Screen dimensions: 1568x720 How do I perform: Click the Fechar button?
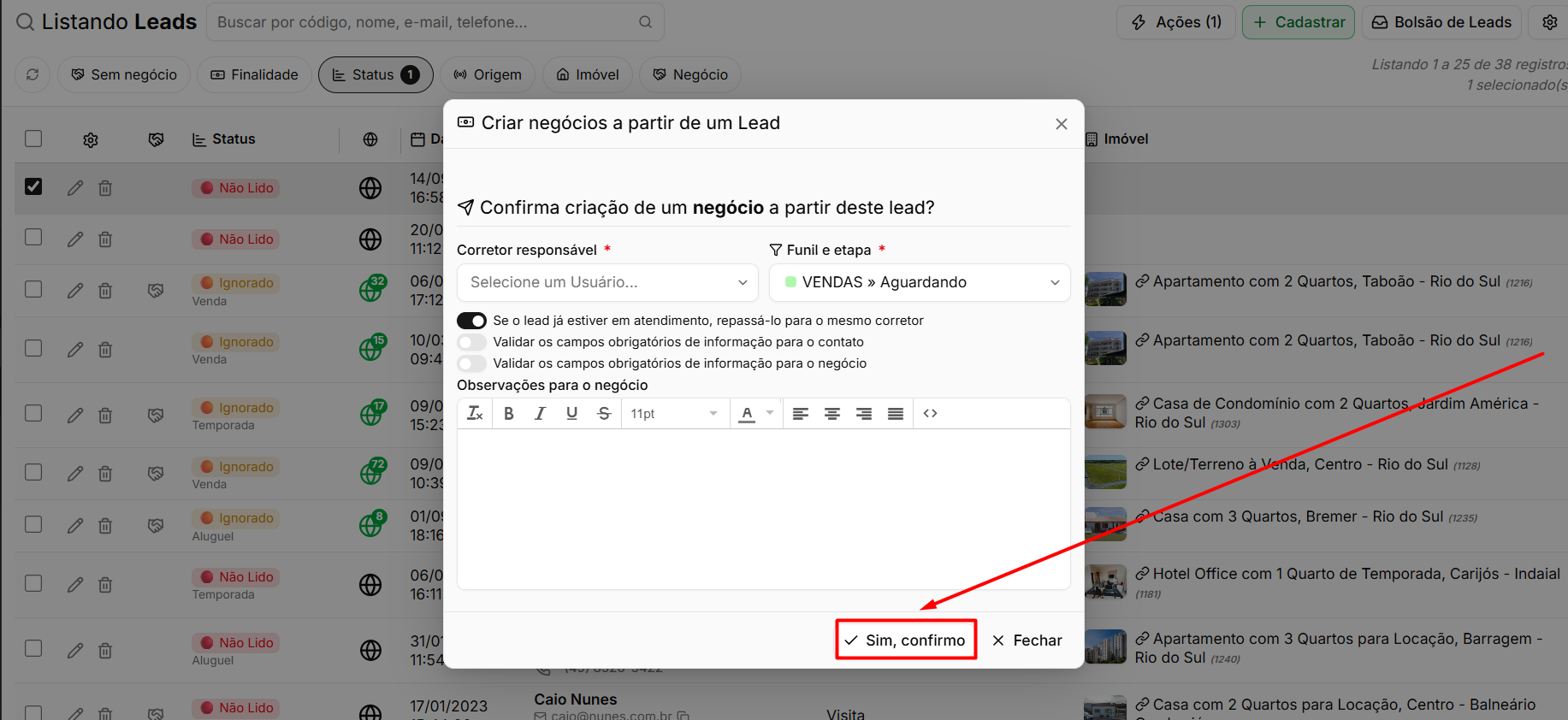[1027, 640]
